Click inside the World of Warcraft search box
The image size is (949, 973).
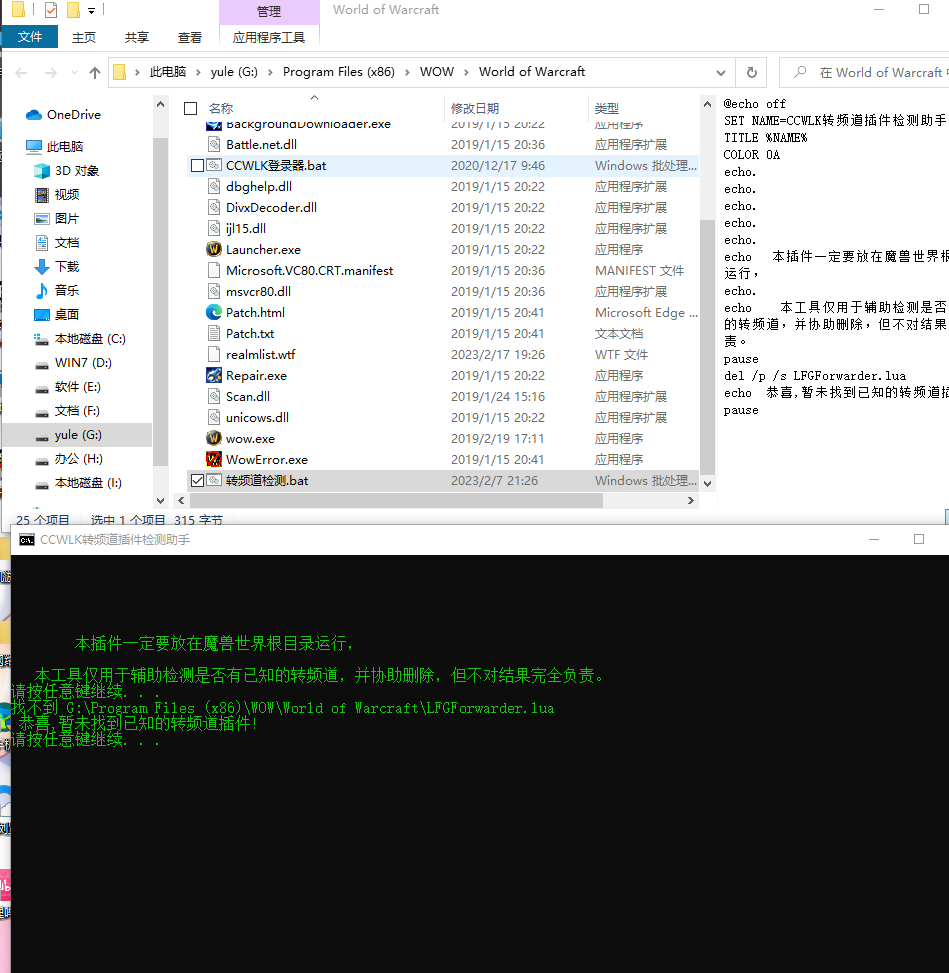point(870,72)
